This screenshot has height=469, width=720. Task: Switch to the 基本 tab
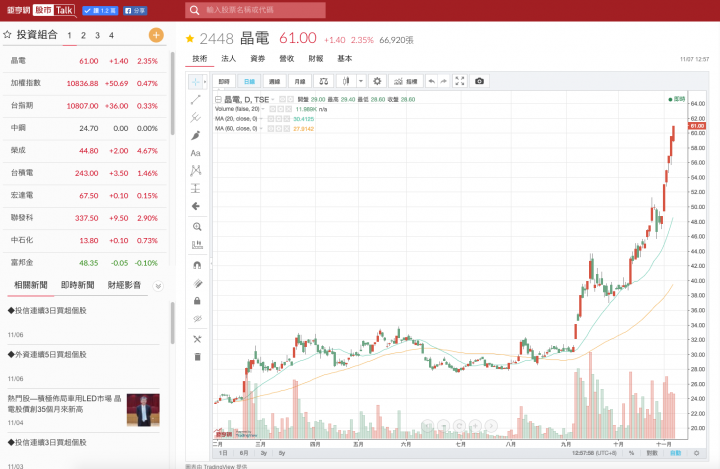pyautogui.click(x=344, y=58)
